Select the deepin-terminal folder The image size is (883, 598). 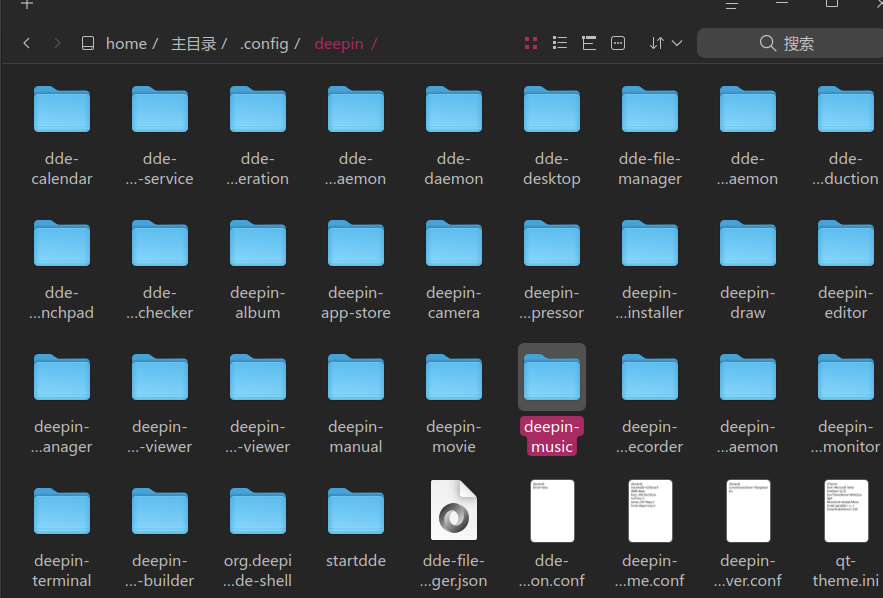[x=62, y=538]
